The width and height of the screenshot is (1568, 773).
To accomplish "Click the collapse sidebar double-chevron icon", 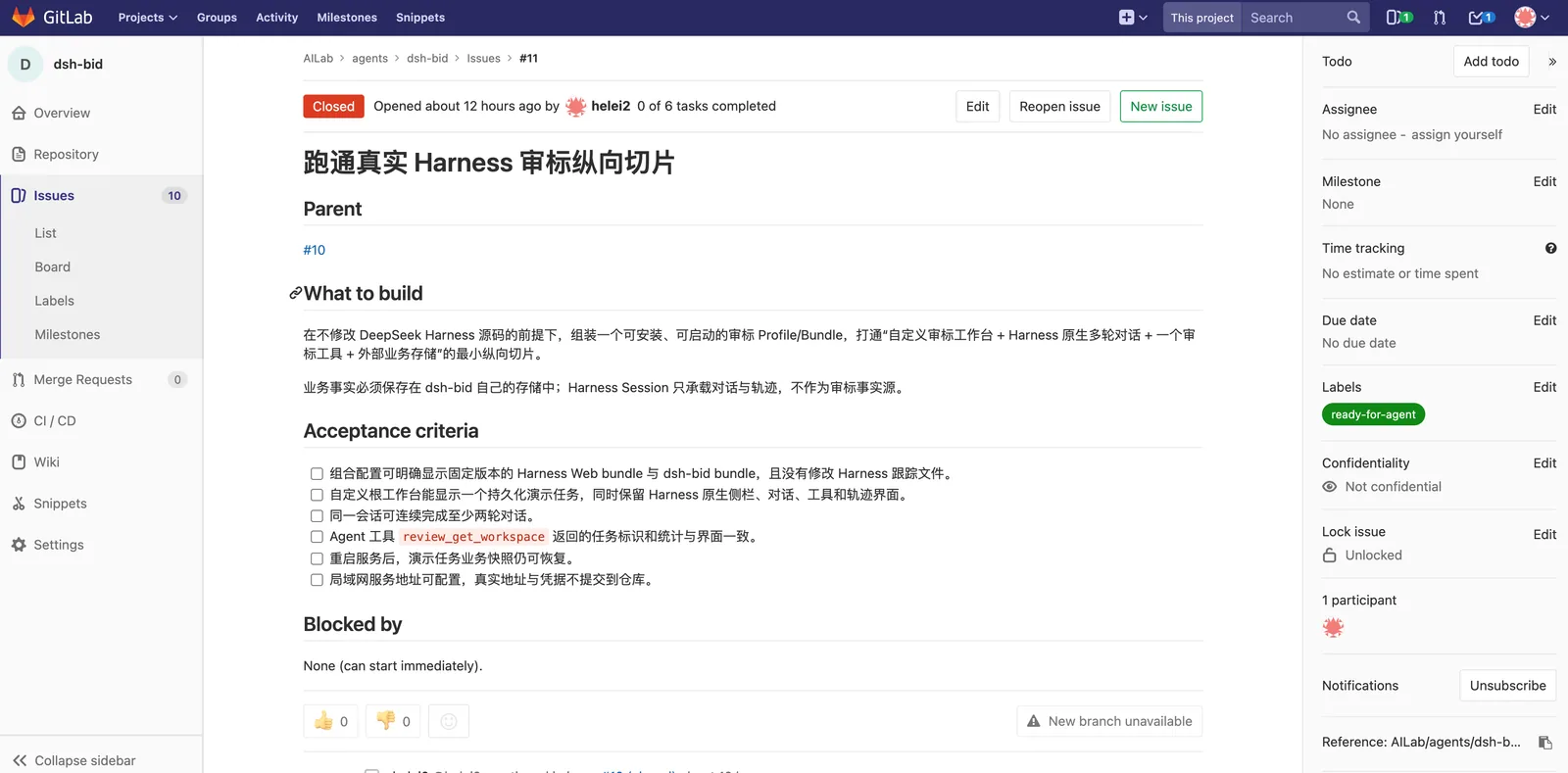I will click(20, 760).
